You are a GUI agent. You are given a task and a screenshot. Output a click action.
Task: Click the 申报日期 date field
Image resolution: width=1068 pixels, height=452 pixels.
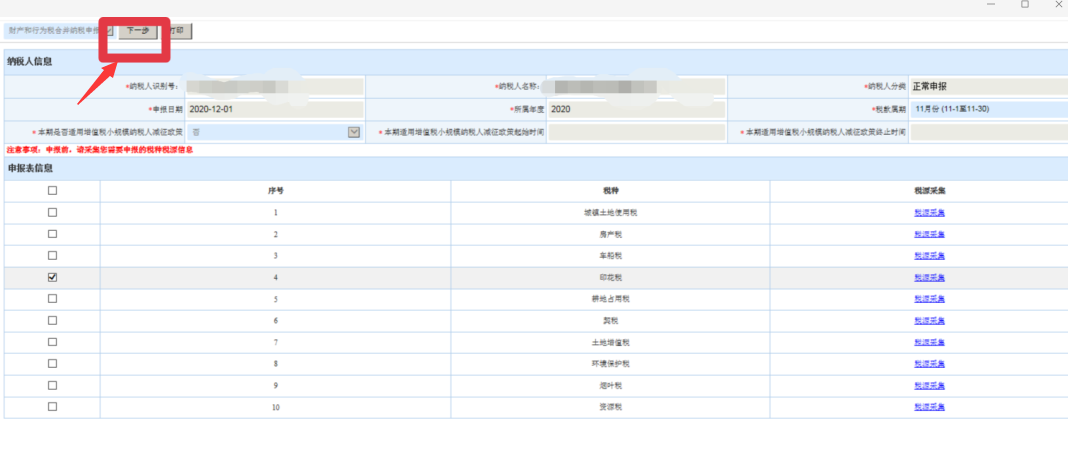(274, 109)
